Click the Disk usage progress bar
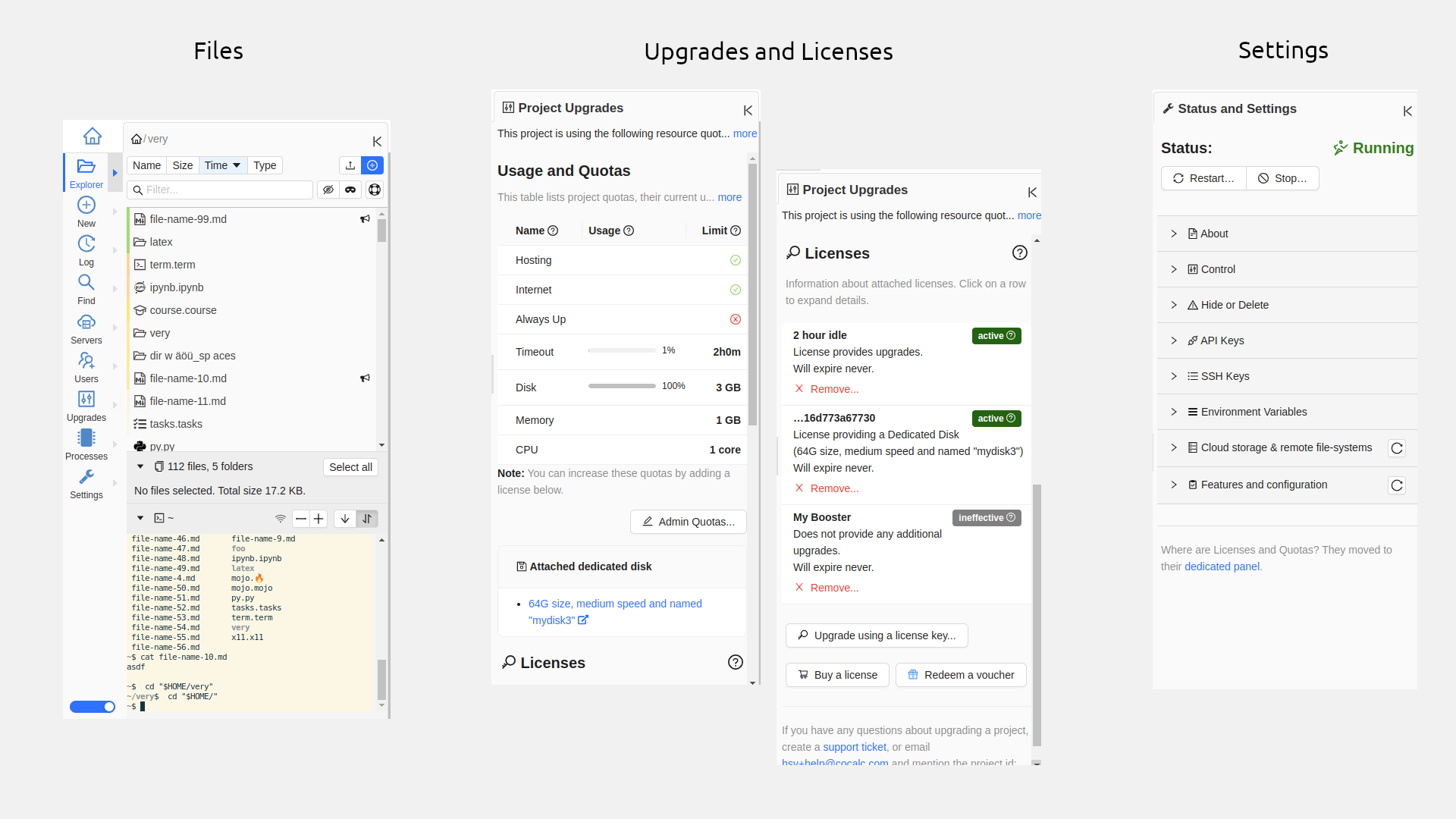The image size is (1456, 819). coord(622,386)
